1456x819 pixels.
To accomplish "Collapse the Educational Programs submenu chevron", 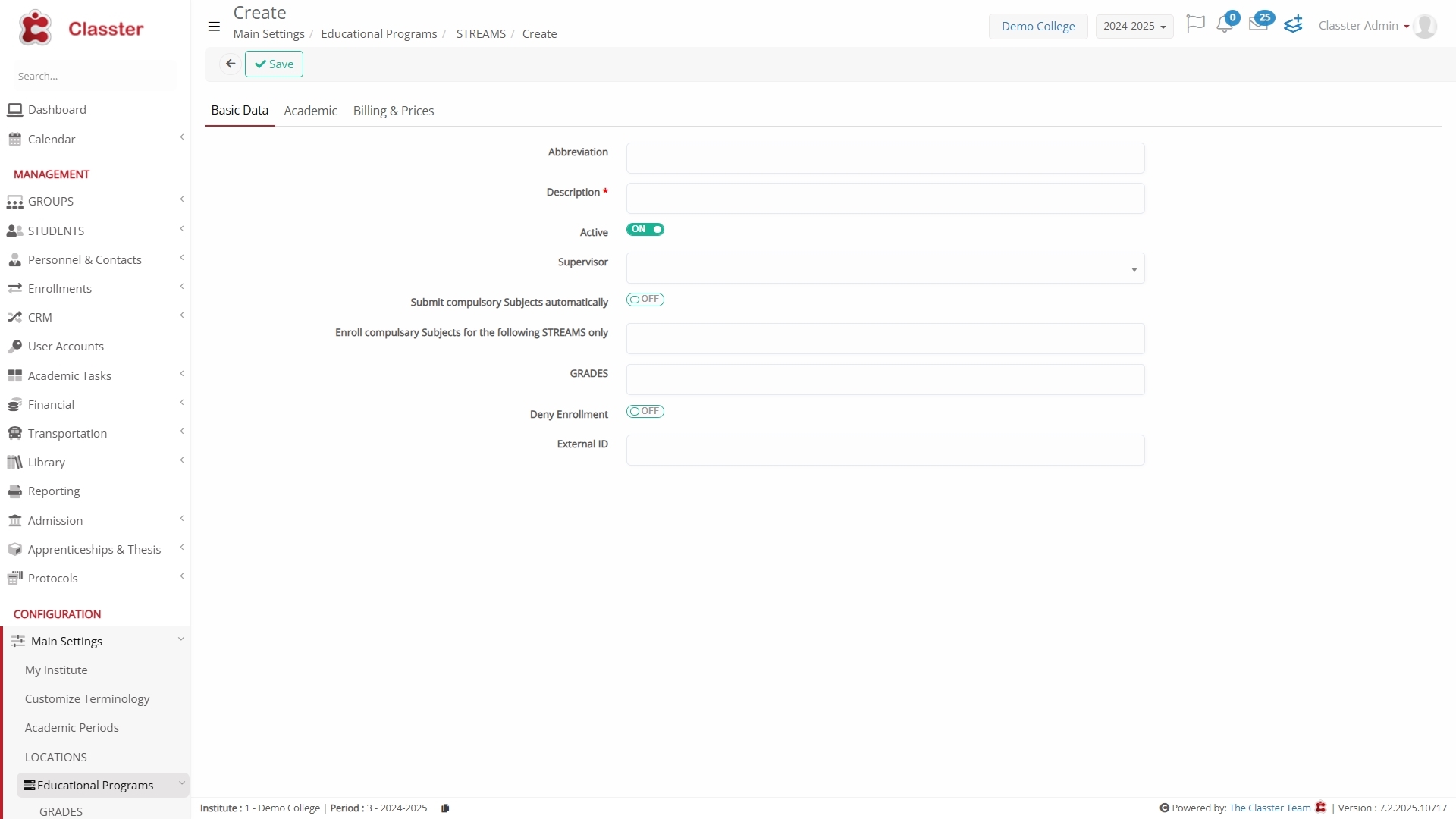I will 182,783.
